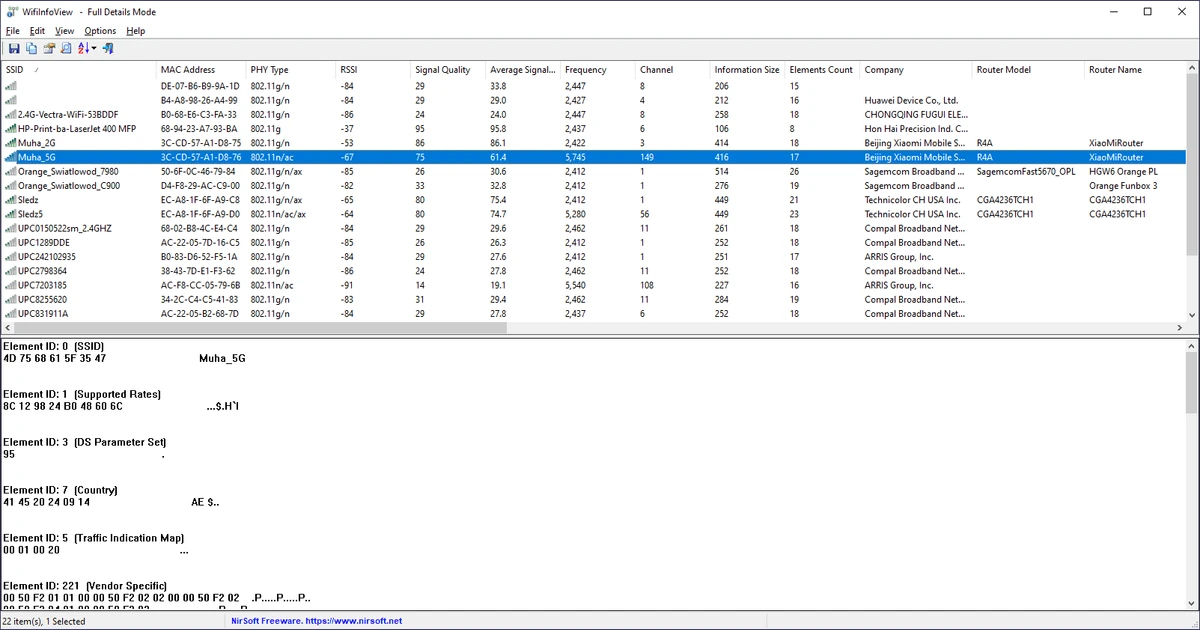Click the signal icon of the Sledz5 row
The height and width of the screenshot is (630, 1200).
10,214
